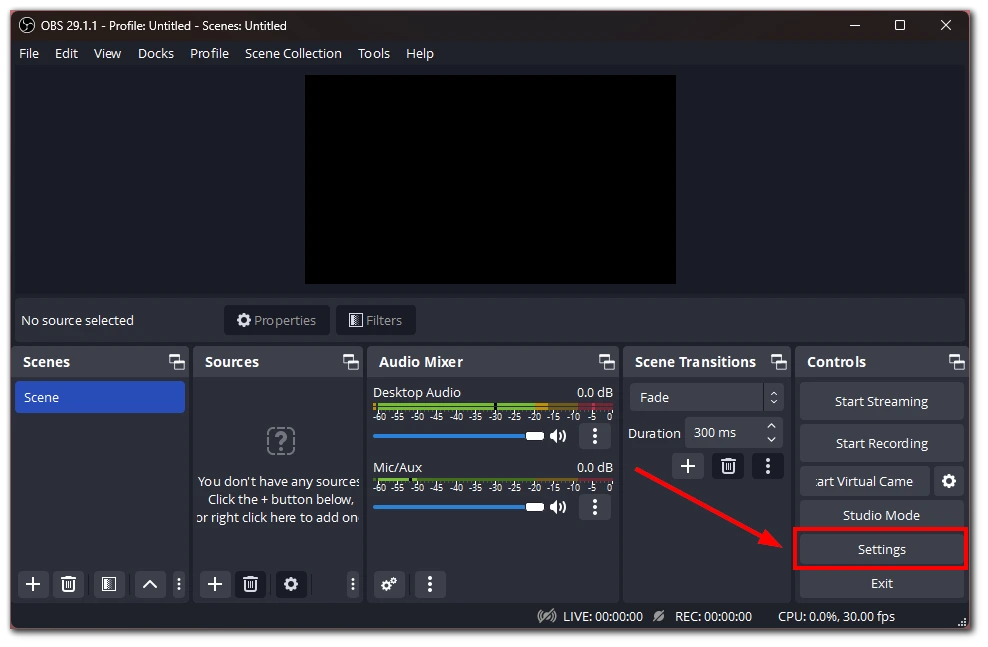
Task: Delete transition with trash icon
Action: [728, 466]
